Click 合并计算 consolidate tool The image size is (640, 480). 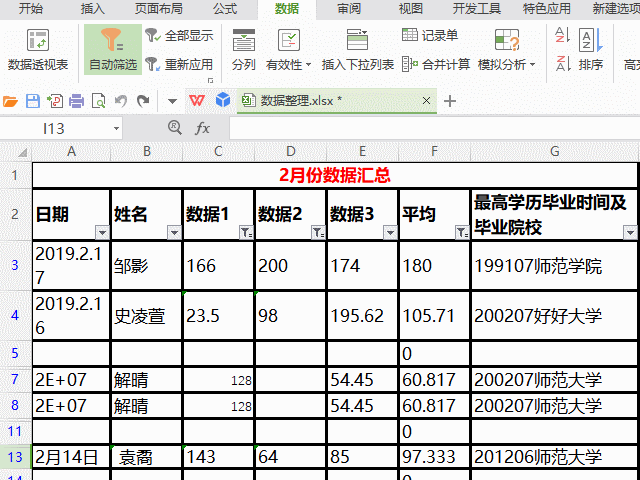point(436,64)
